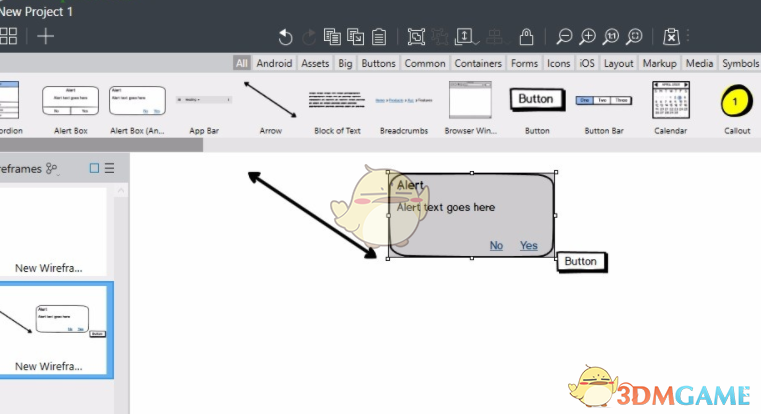
Task: Click the Group selection icon
Action: (x=416, y=37)
